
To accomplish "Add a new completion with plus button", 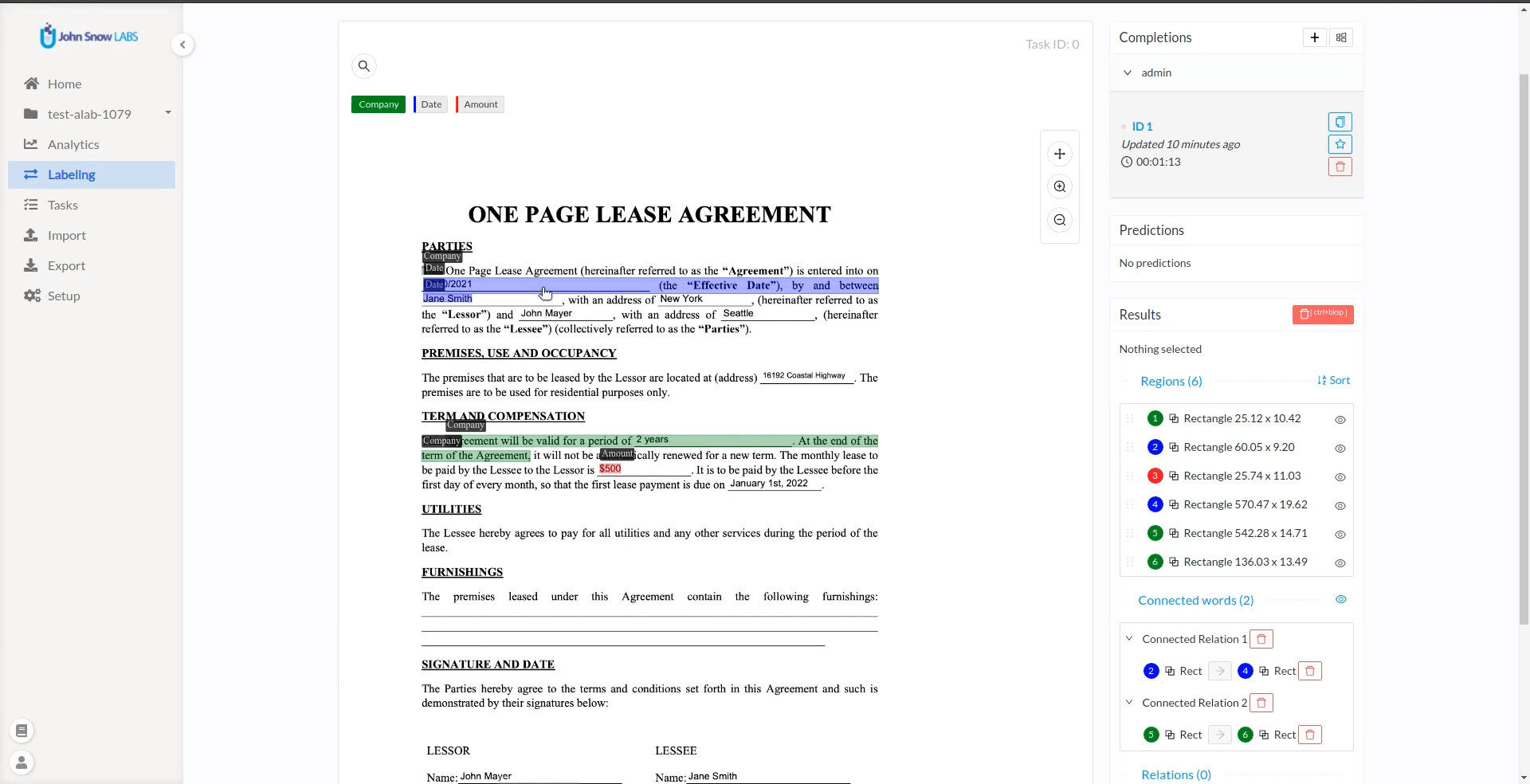I will [1315, 37].
